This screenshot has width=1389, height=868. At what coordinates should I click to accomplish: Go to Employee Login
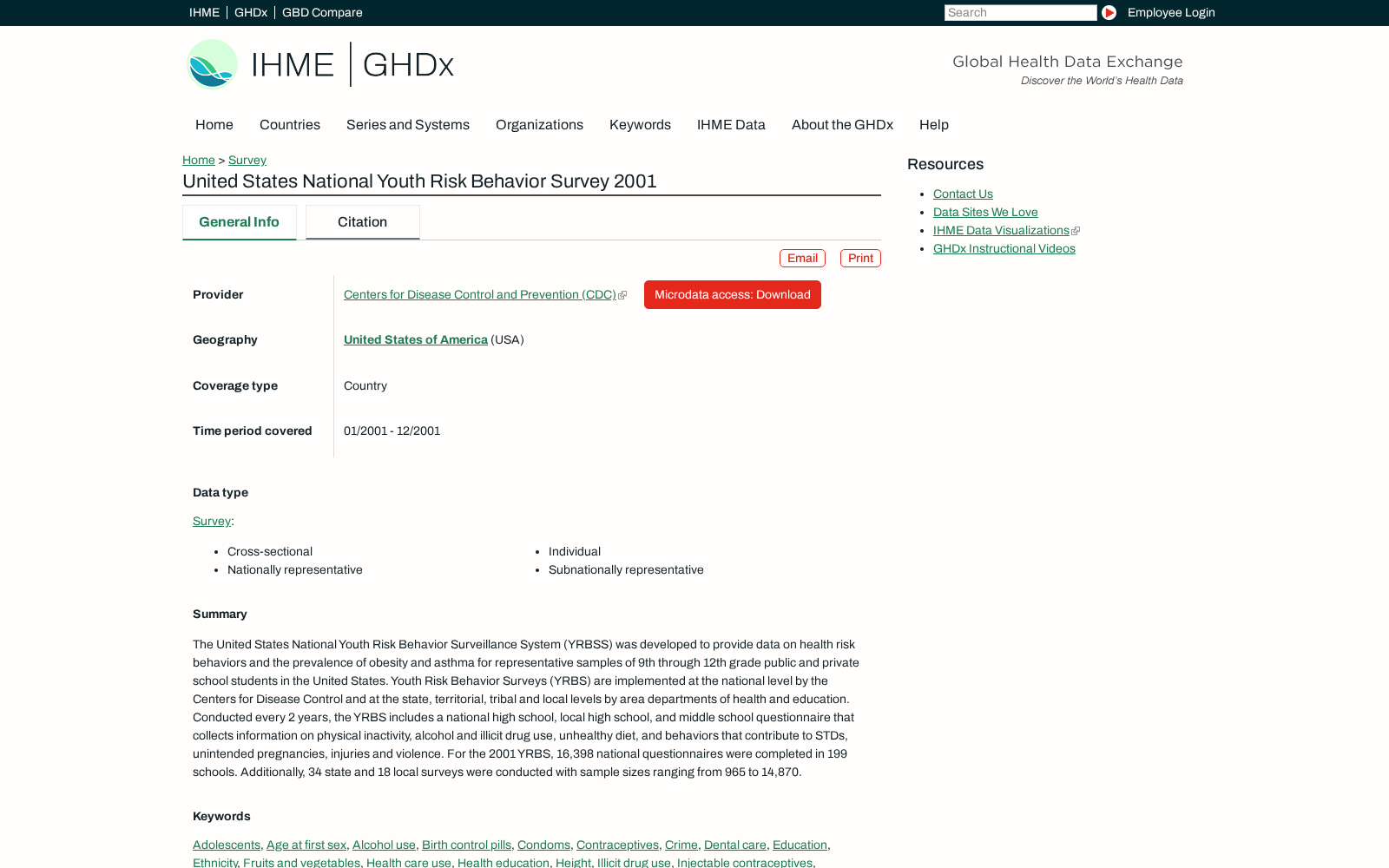[x=1171, y=12]
